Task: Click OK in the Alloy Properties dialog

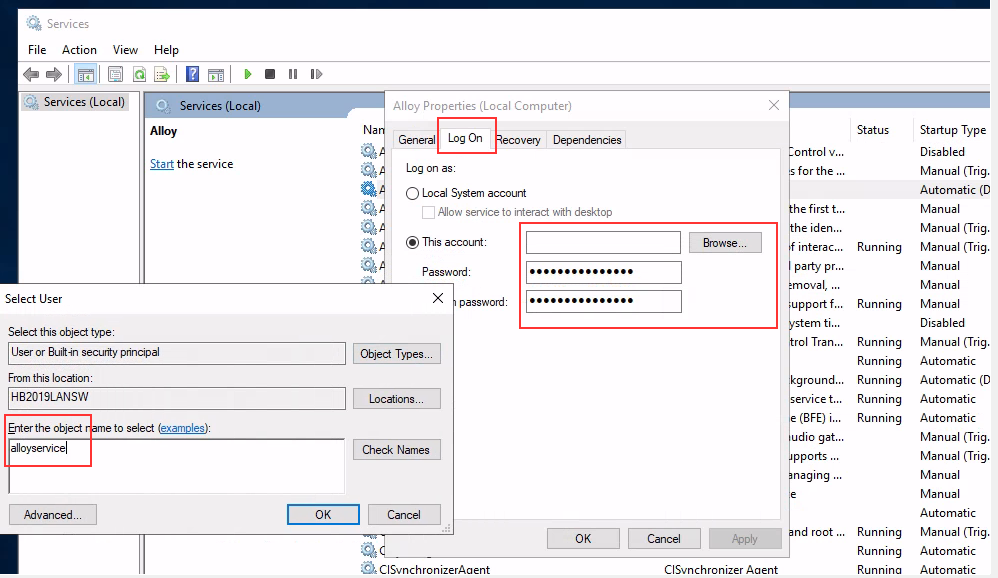Action: click(x=583, y=539)
